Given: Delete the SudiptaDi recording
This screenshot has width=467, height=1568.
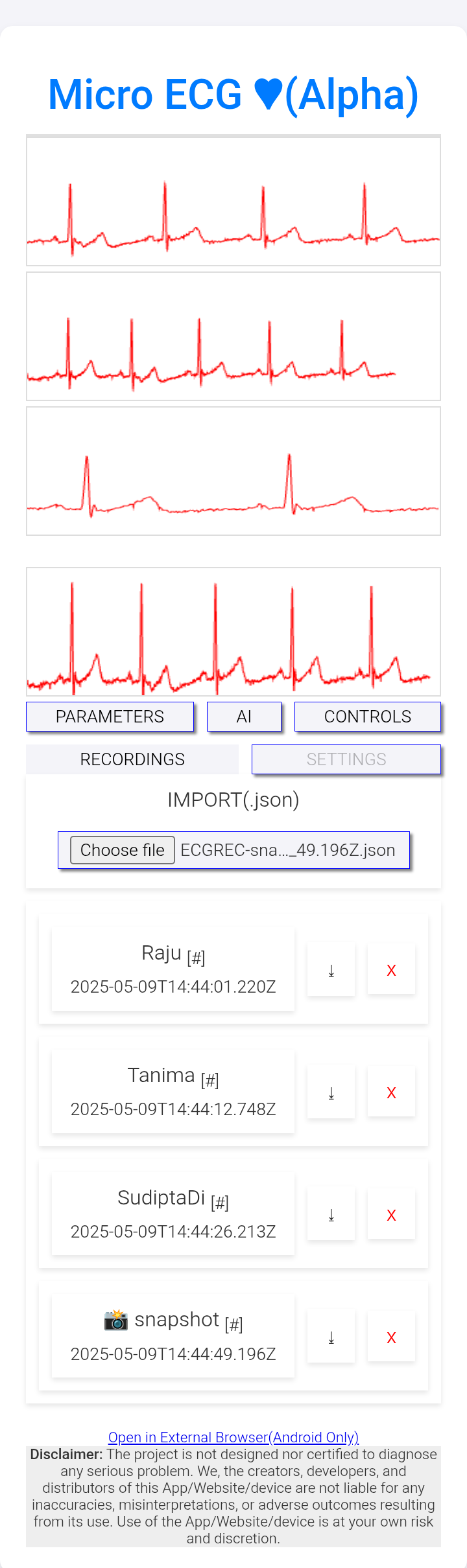Looking at the screenshot, I should coord(391,1214).
